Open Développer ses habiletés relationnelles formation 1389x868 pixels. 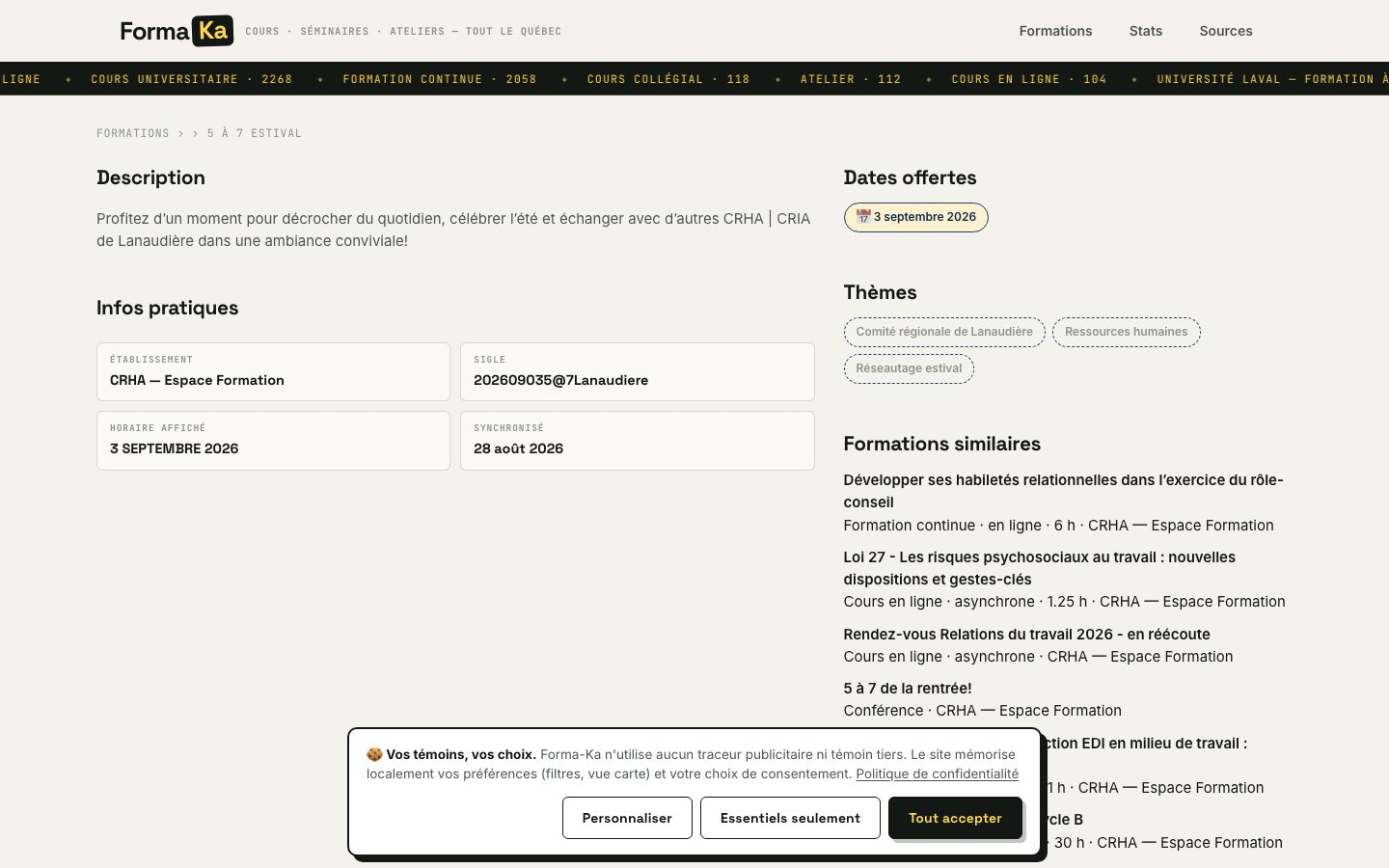pos(1063,491)
